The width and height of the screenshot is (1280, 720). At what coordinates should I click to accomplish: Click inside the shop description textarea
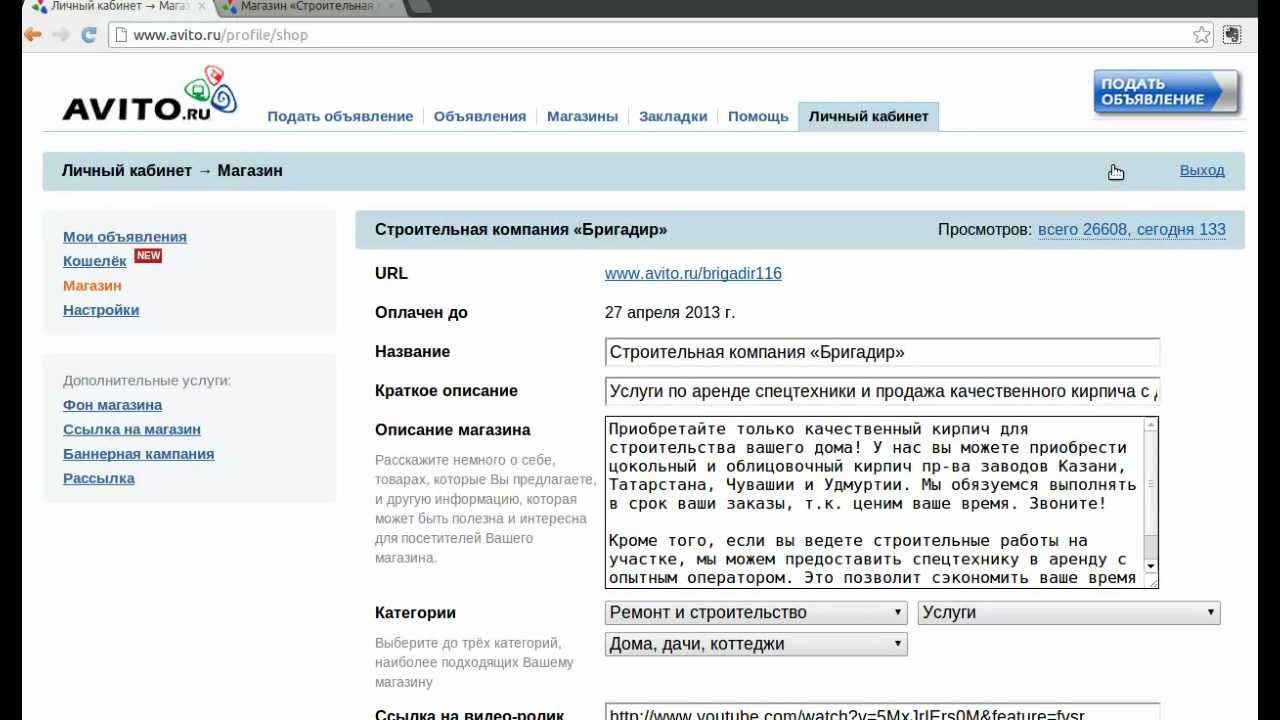coord(874,503)
